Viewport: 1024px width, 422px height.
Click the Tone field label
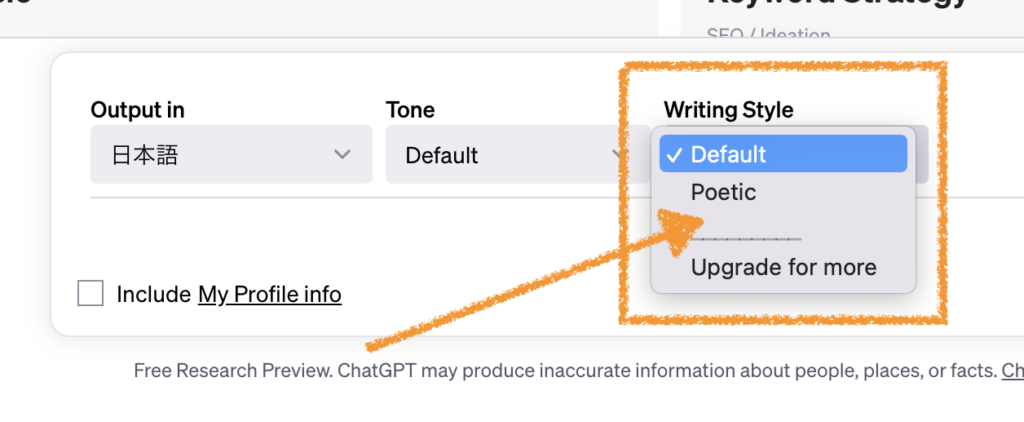(410, 110)
